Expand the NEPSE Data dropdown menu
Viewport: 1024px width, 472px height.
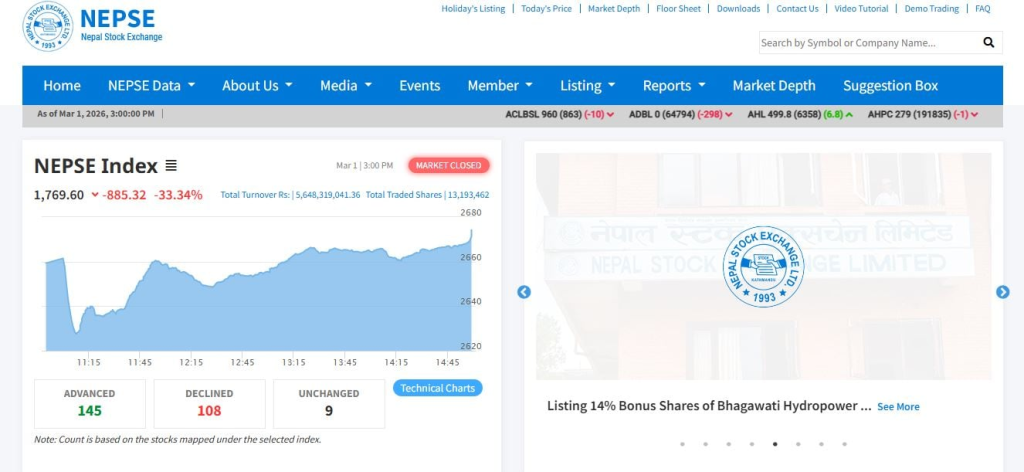tap(152, 86)
